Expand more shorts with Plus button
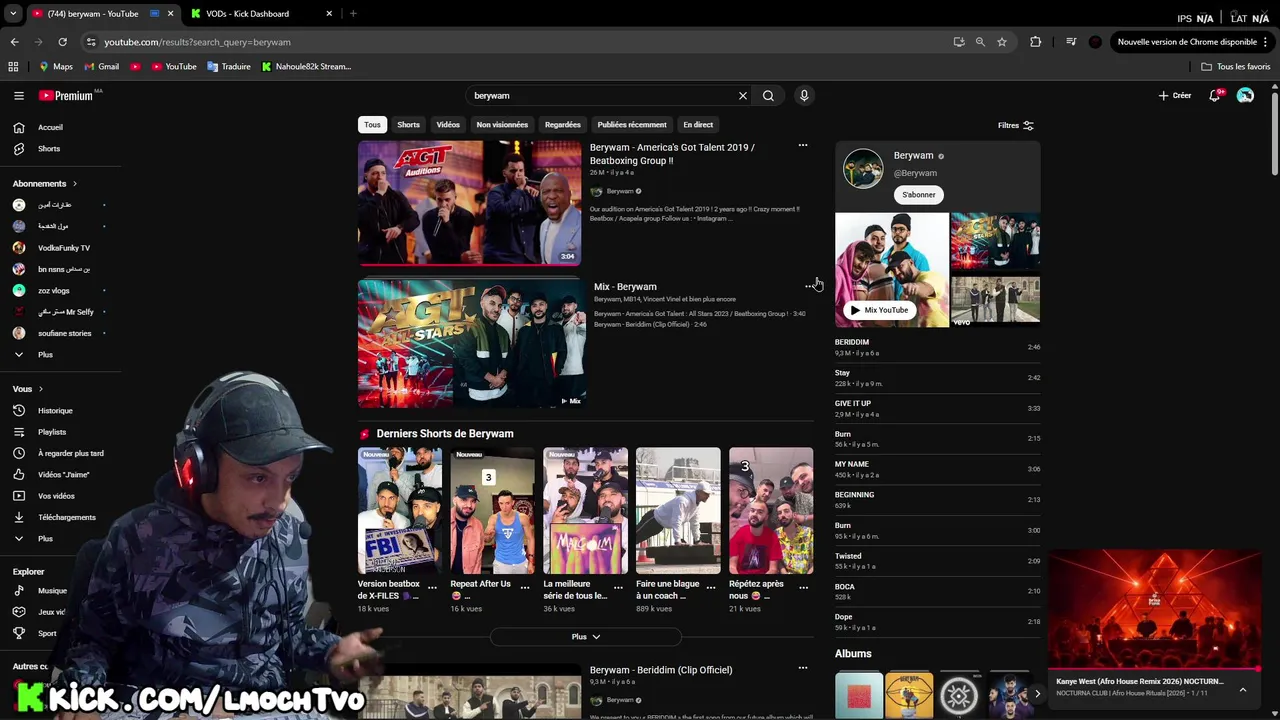The height and width of the screenshot is (720, 1280). point(586,637)
